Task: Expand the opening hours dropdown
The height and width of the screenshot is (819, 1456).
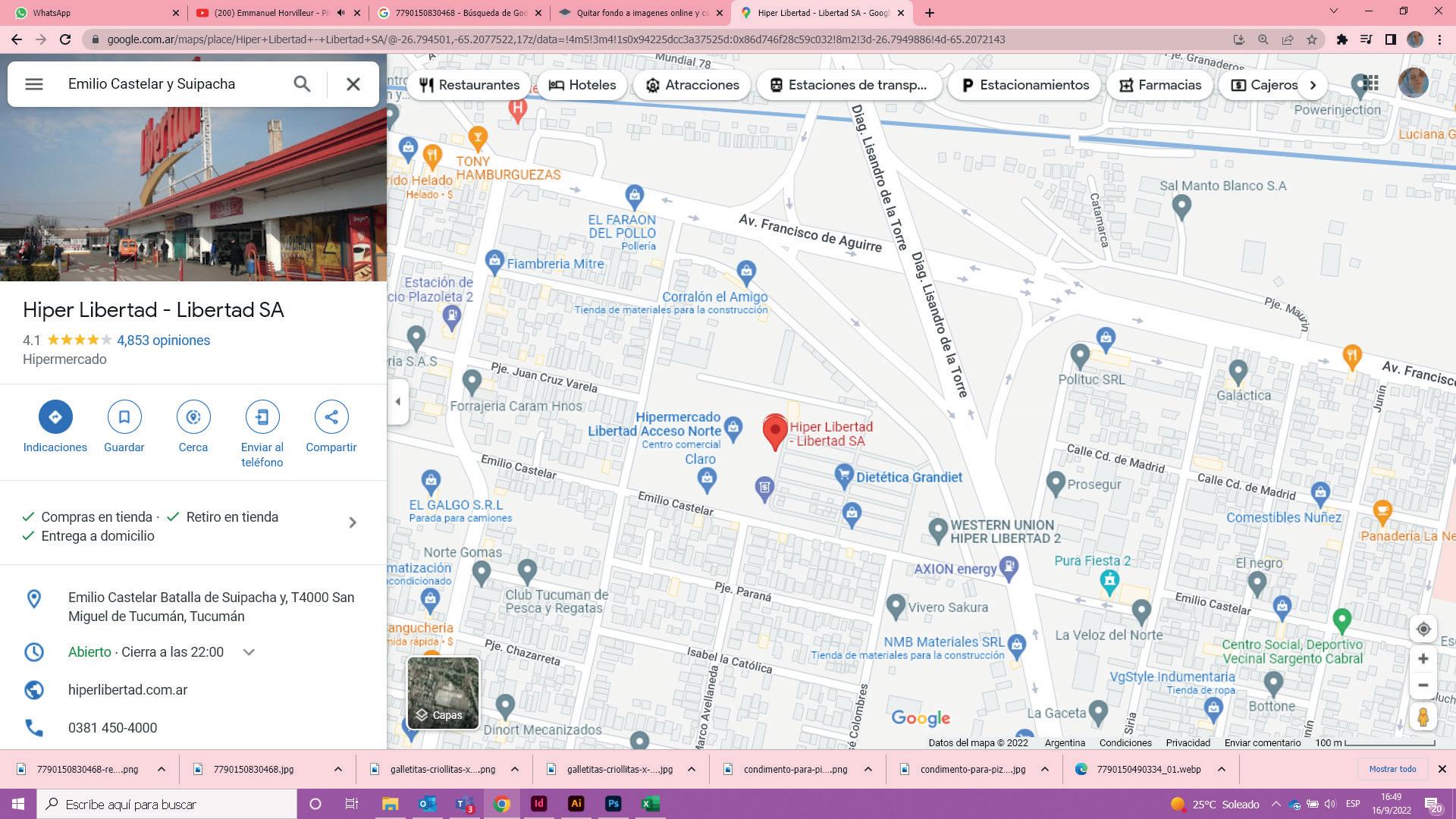Action: click(x=249, y=652)
